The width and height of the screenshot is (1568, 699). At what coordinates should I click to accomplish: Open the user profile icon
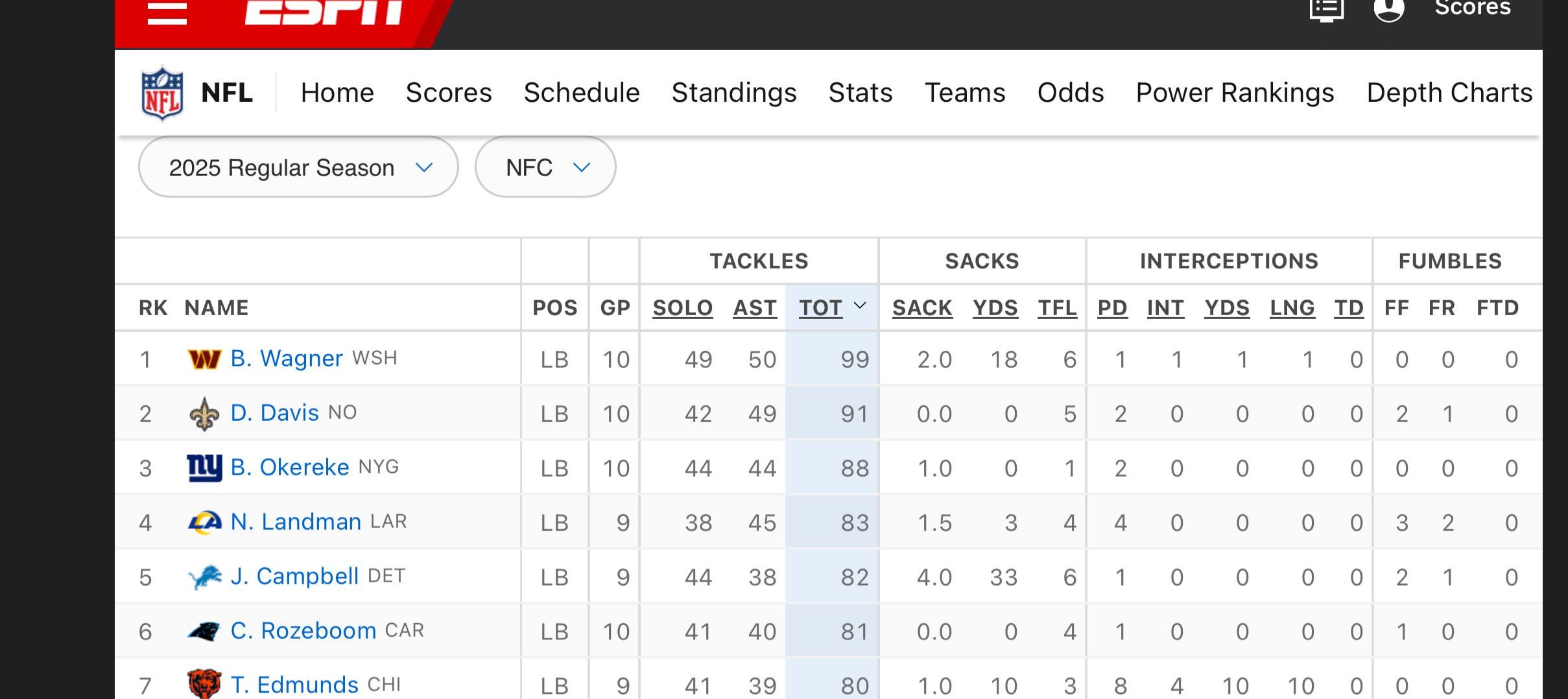point(1388,9)
